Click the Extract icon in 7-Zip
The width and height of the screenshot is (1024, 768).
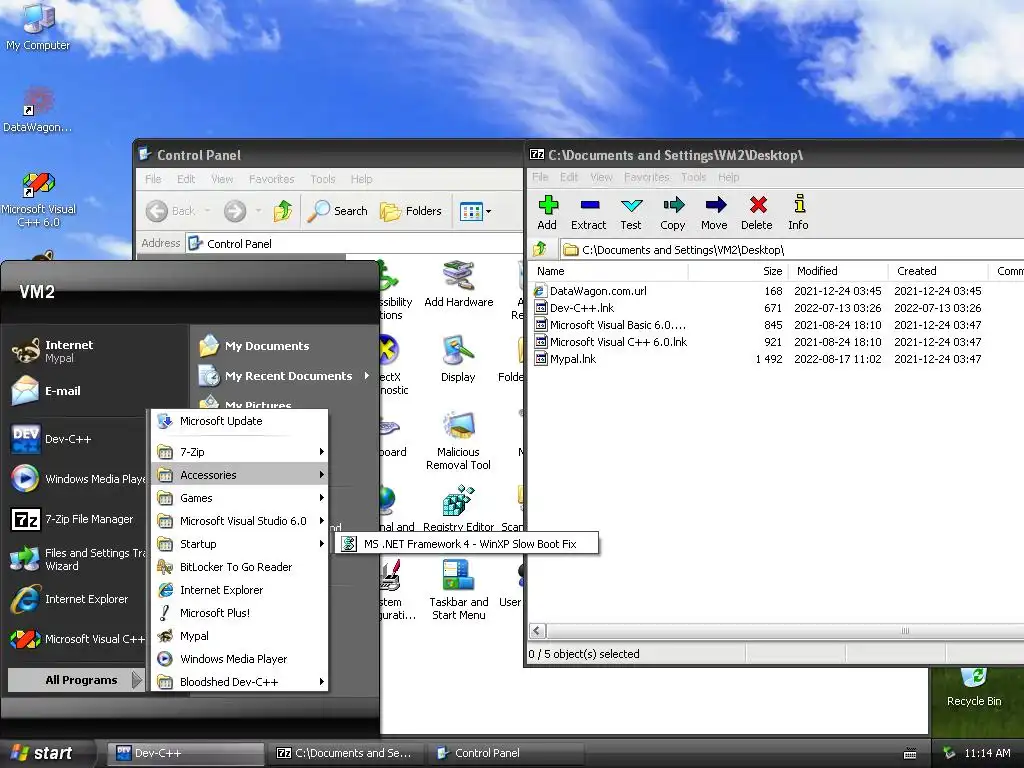pyautogui.click(x=588, y=213)
